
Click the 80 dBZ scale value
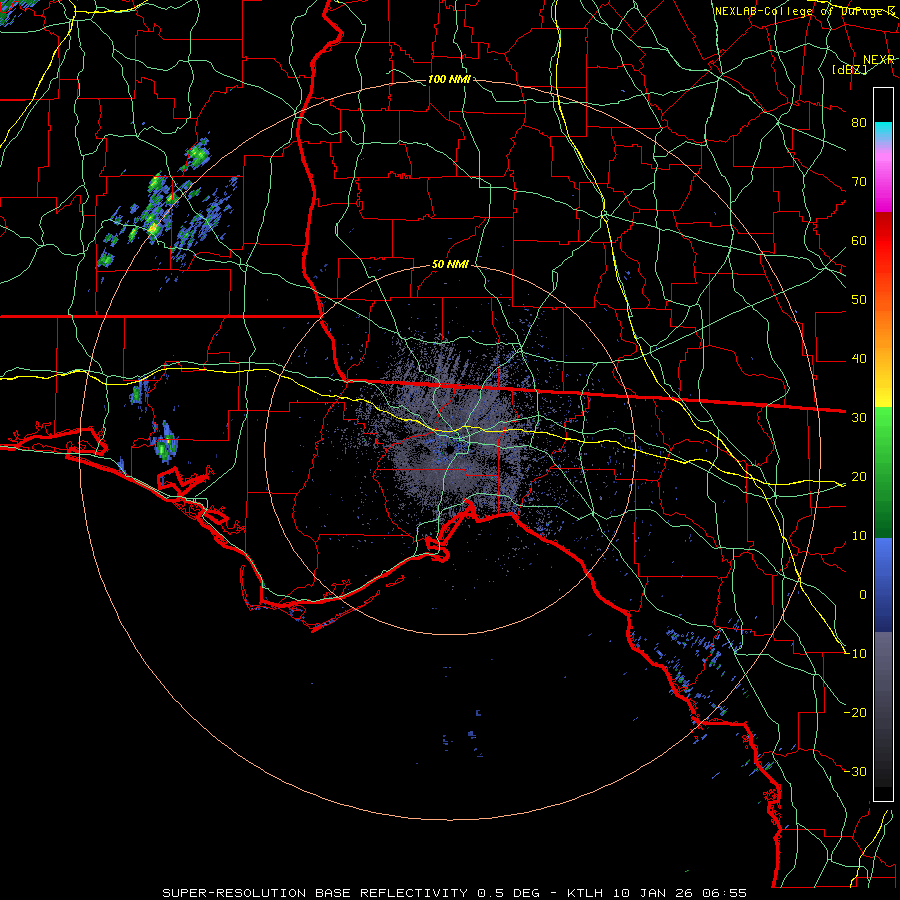pyautogui.click(x=859, y=122)
